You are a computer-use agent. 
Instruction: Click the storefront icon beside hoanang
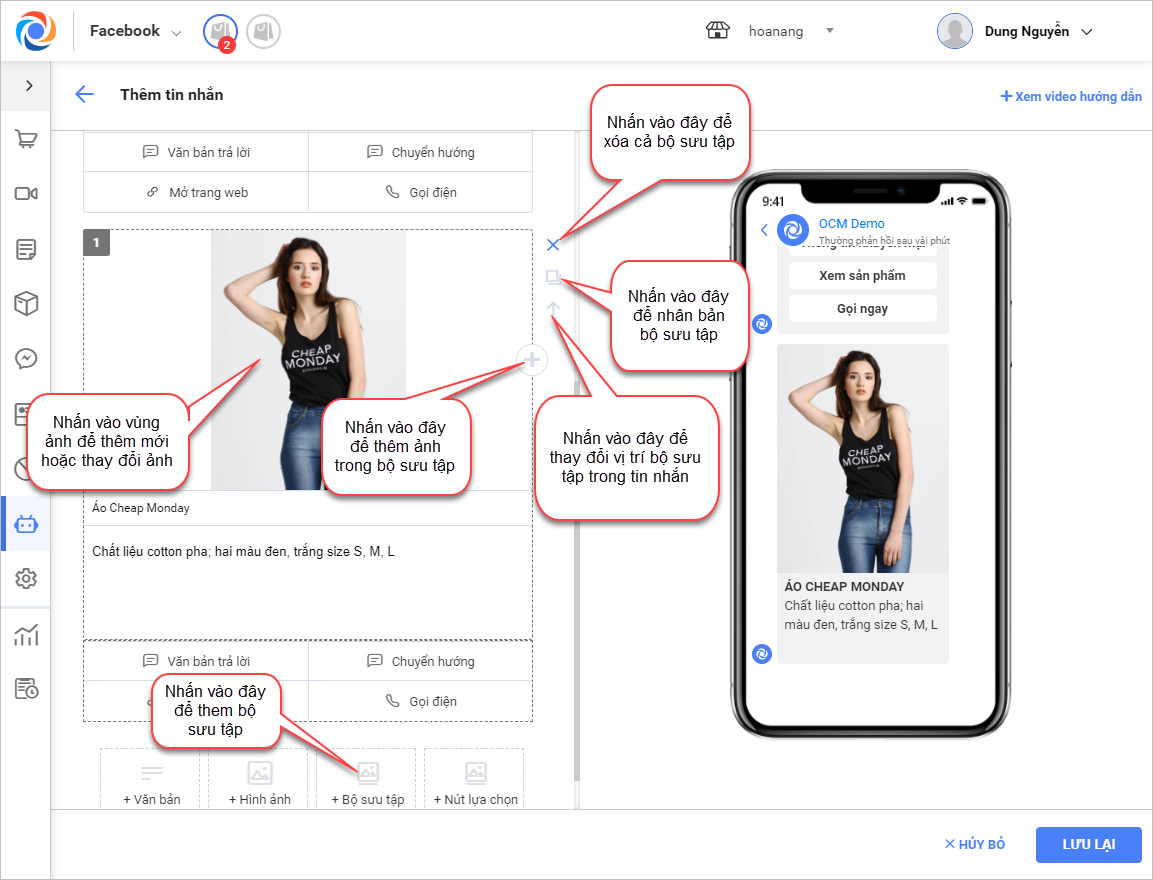point(717,31)
